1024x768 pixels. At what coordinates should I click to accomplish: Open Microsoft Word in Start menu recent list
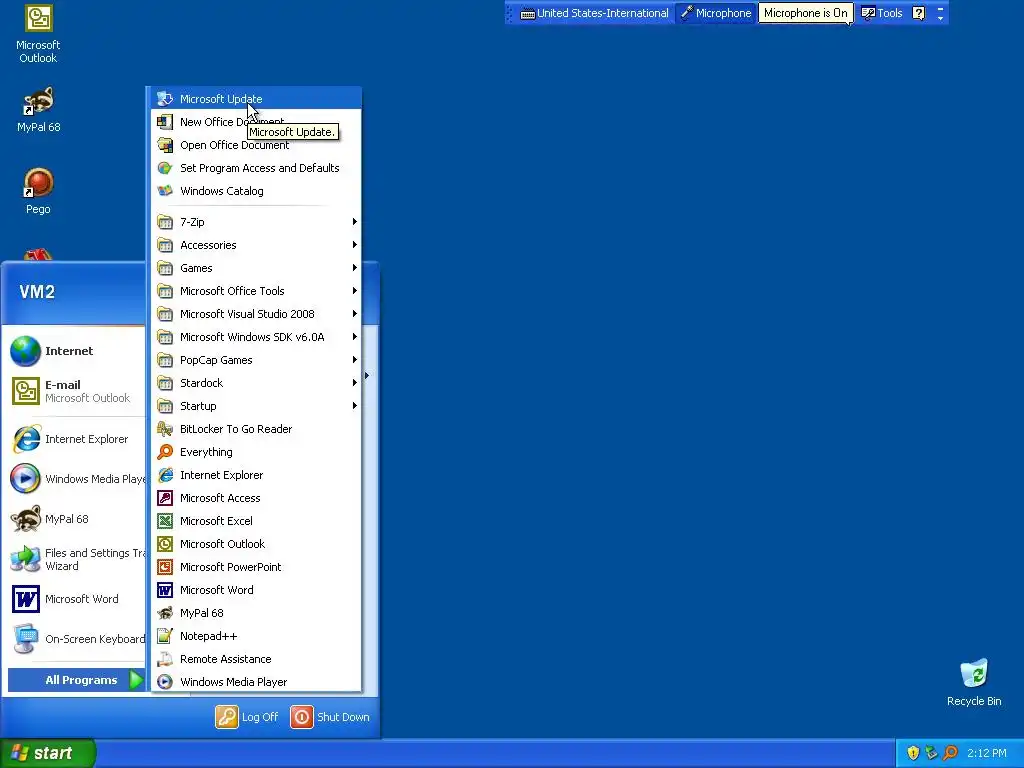click(x=76, y=599)
